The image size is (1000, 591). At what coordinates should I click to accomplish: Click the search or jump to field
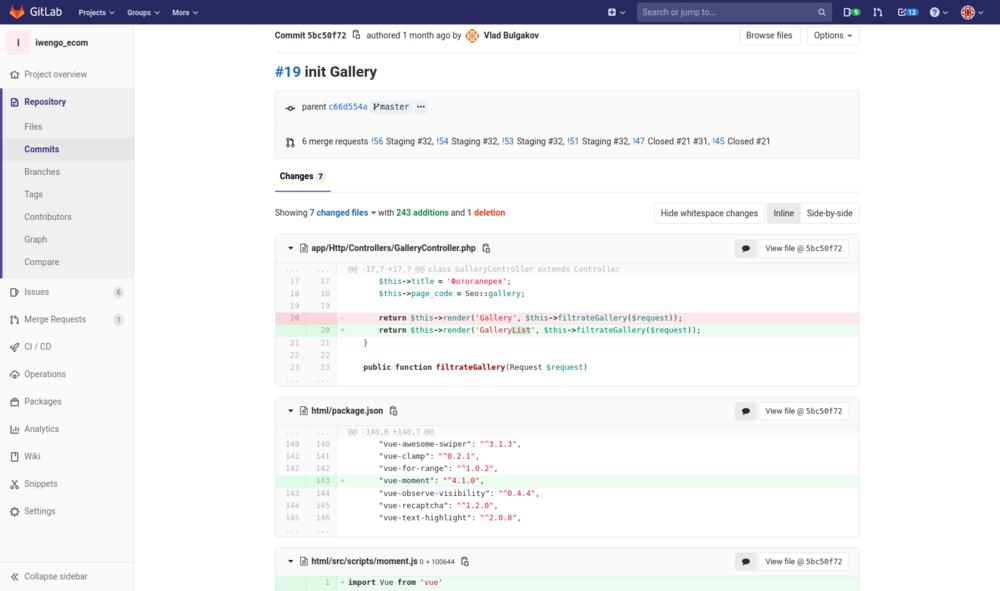[x=726, y=12]
